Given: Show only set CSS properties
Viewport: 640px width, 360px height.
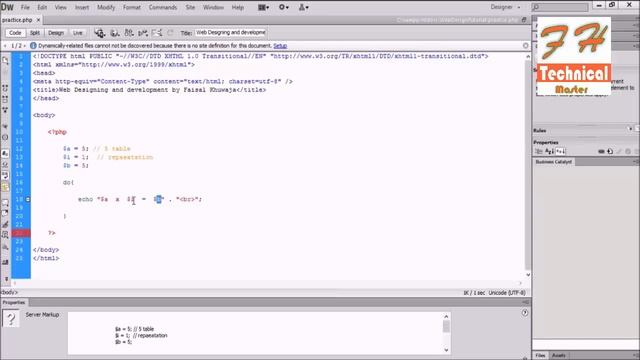Looking at the screenshot, I should [x=561, y=151].
